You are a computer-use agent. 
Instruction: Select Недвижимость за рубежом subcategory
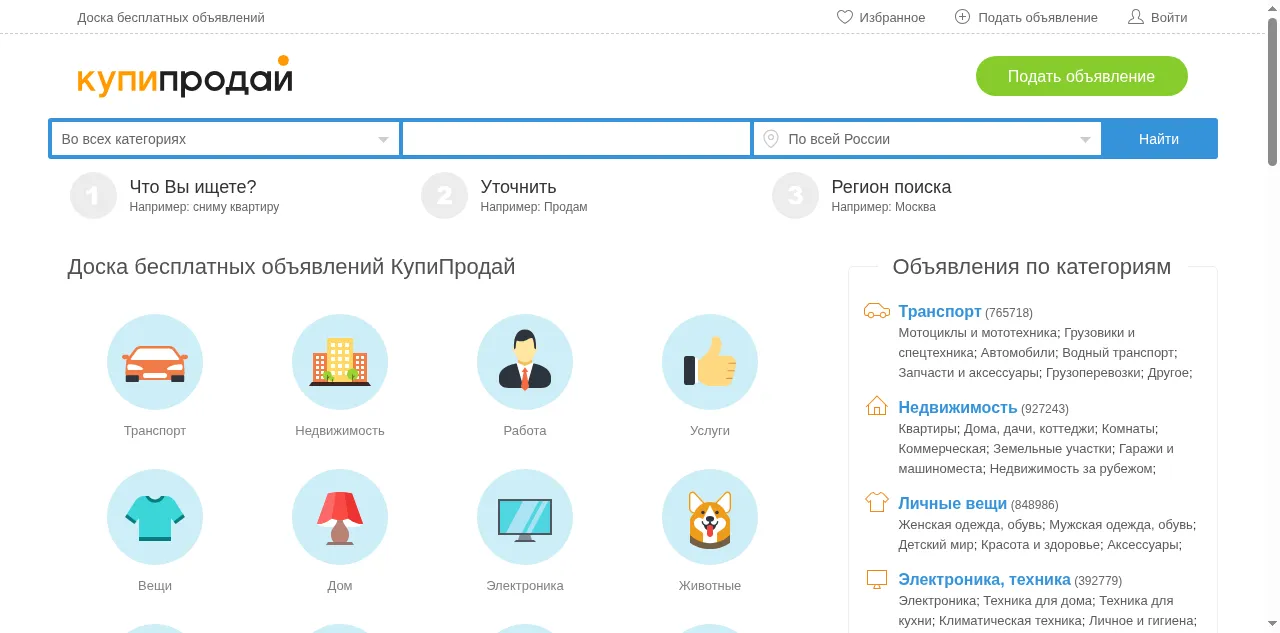[1071, 468]
